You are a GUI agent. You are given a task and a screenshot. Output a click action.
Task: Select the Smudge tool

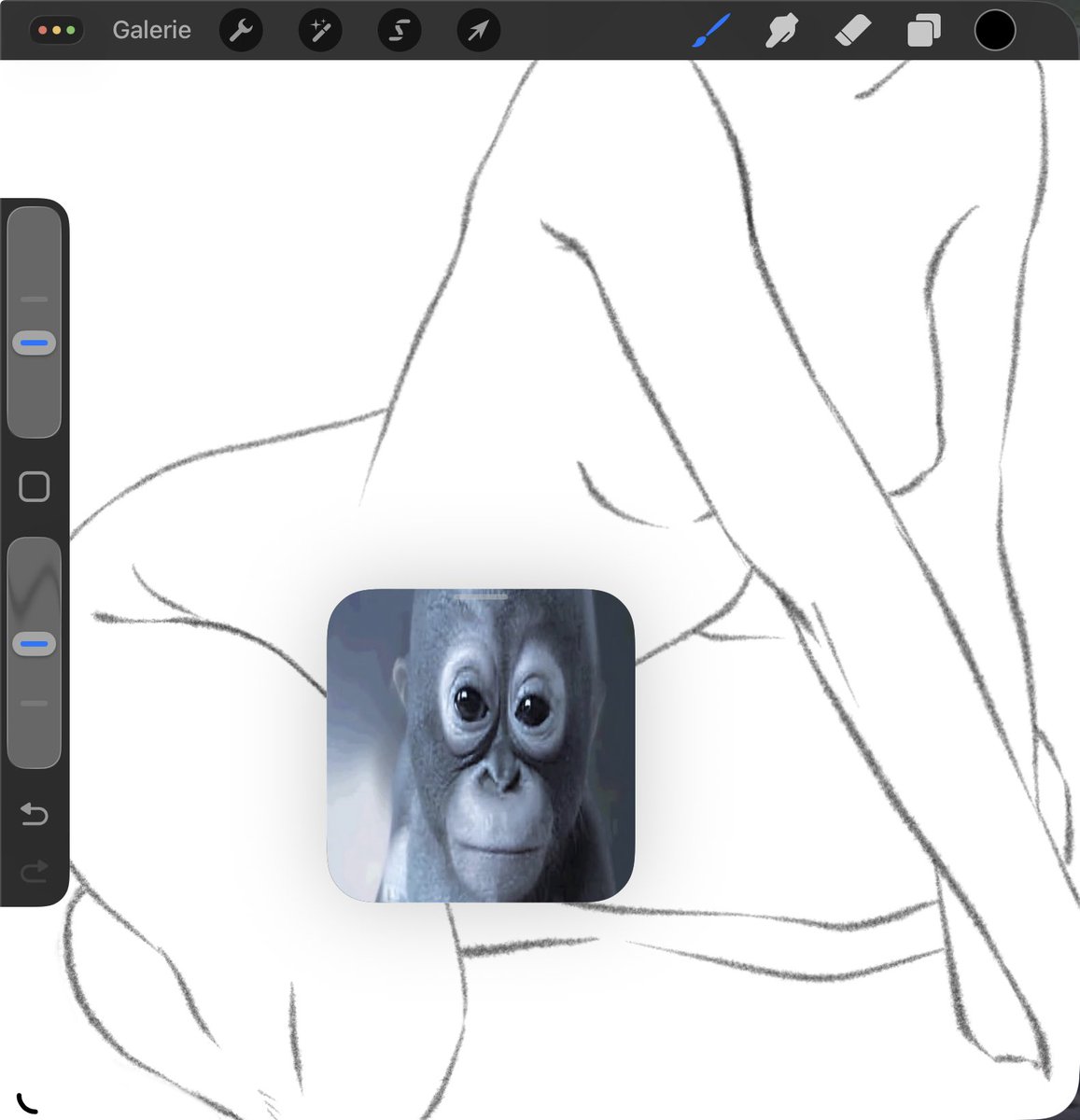781,31
